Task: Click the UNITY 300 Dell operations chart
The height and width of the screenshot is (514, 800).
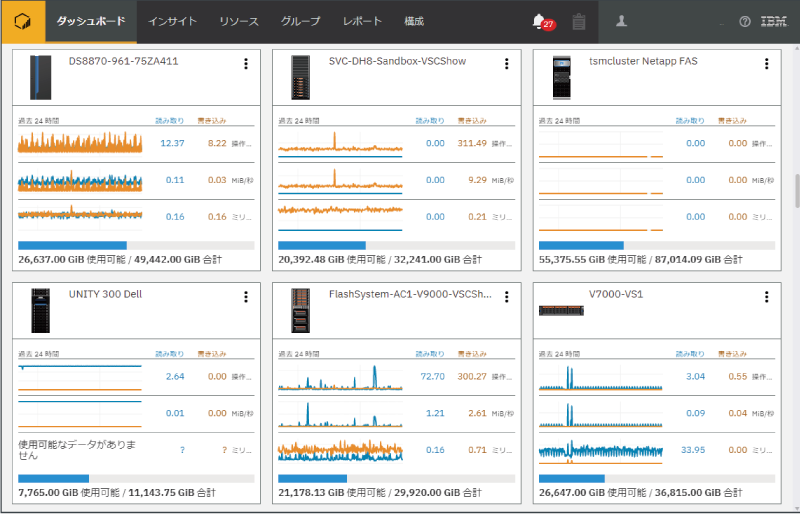Action: coord(80,378)
